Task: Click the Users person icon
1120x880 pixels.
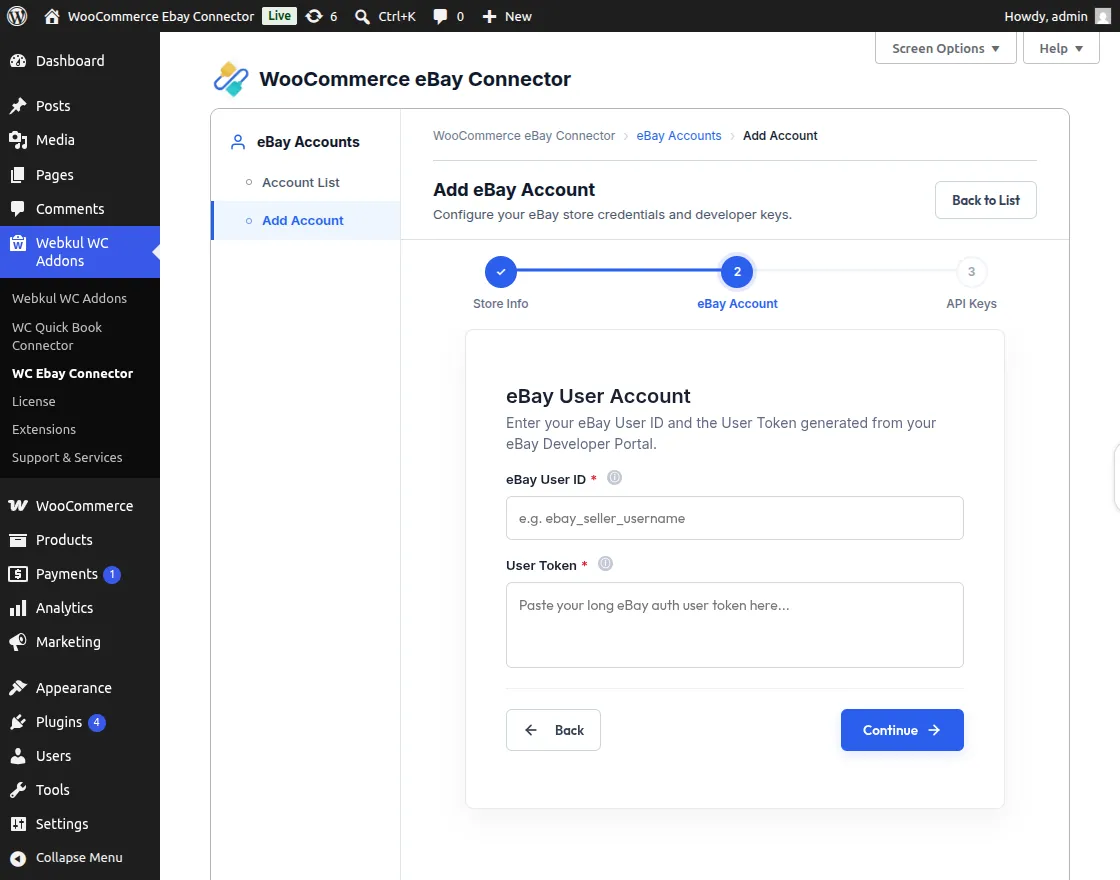Action: tap(18, 756)
